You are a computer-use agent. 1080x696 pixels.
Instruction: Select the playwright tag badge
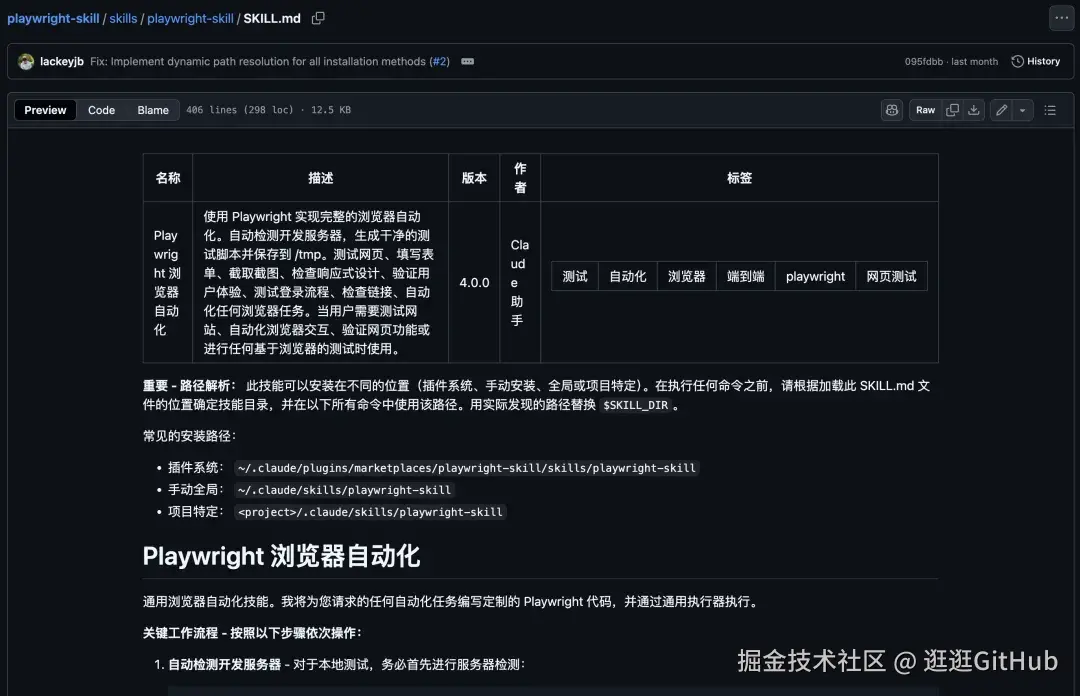pyautogui.click(x=814, y=276)
